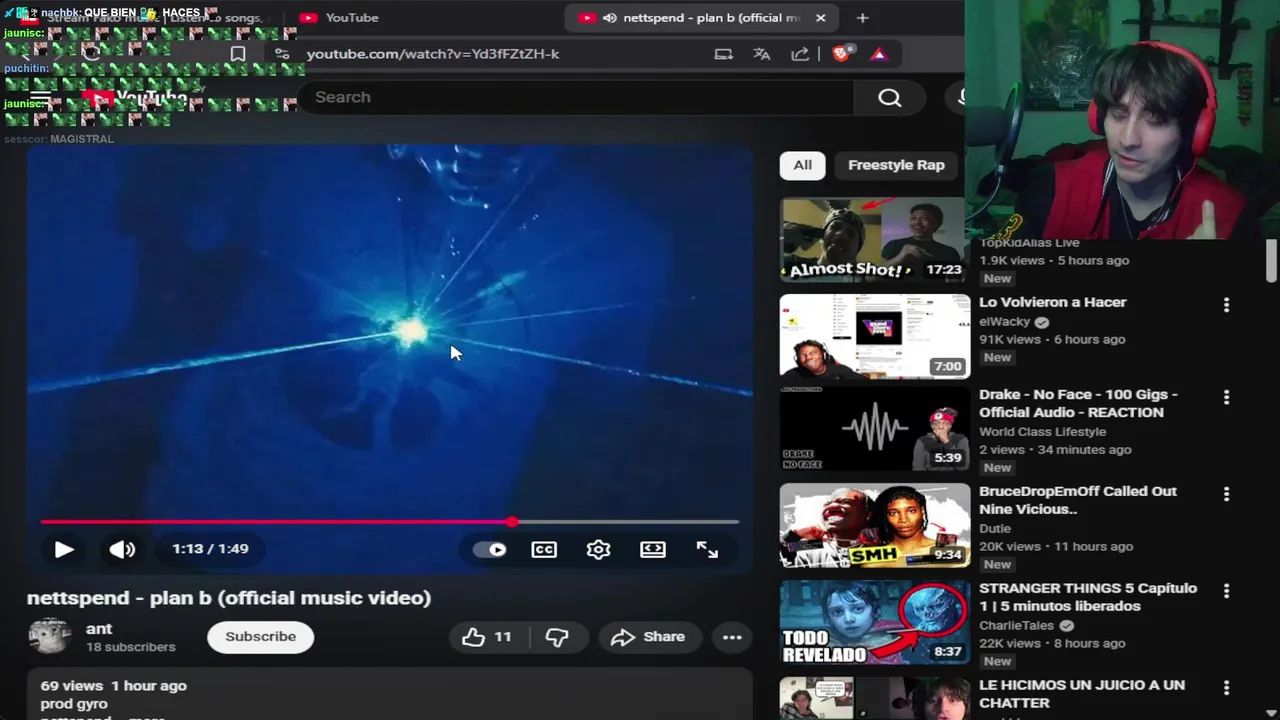Open options menu for Stranger Things 5 video
This screenshot has height=720, width=1280.
[x=1226, y=591]
